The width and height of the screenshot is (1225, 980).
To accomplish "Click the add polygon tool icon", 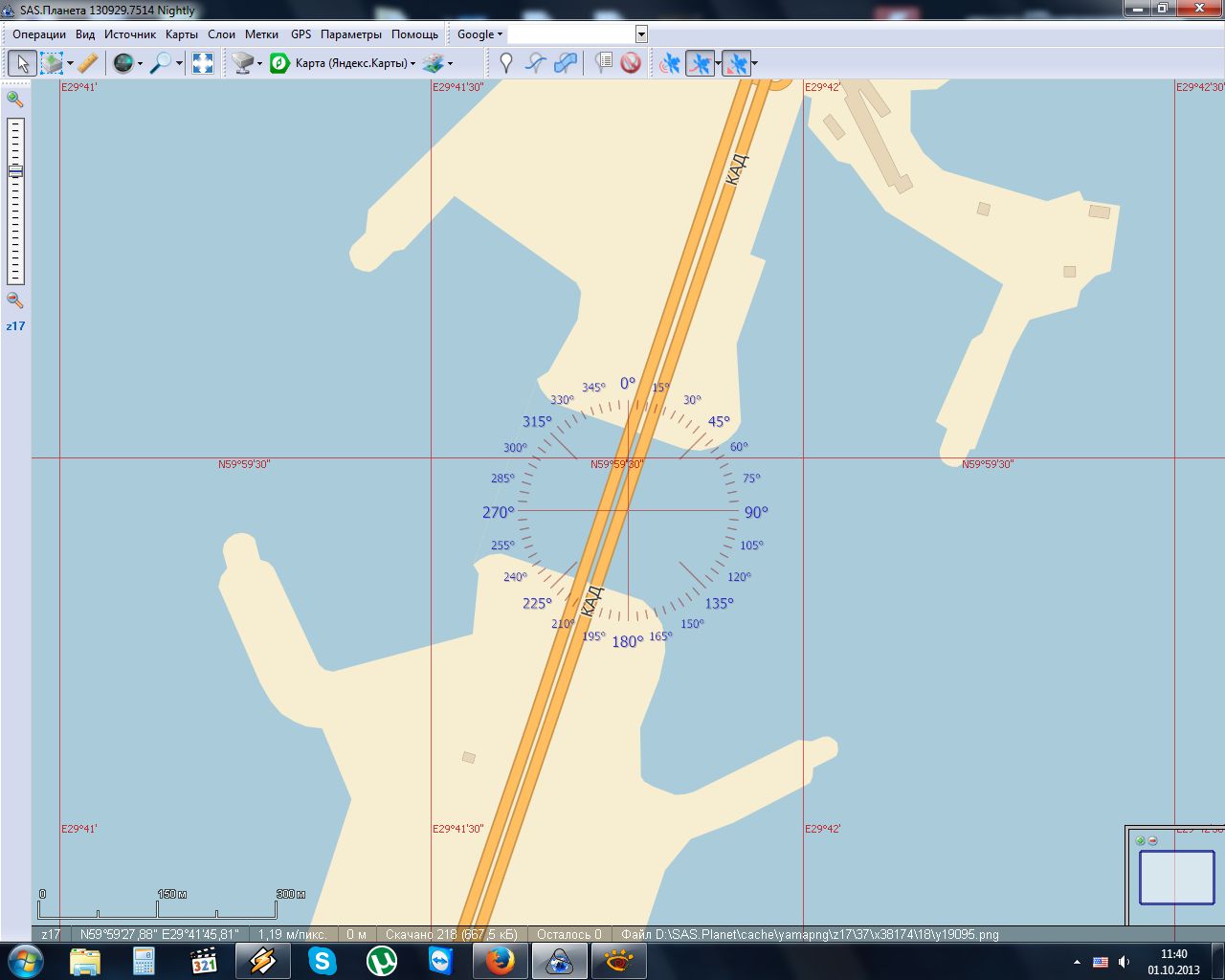I will (566, 64).
